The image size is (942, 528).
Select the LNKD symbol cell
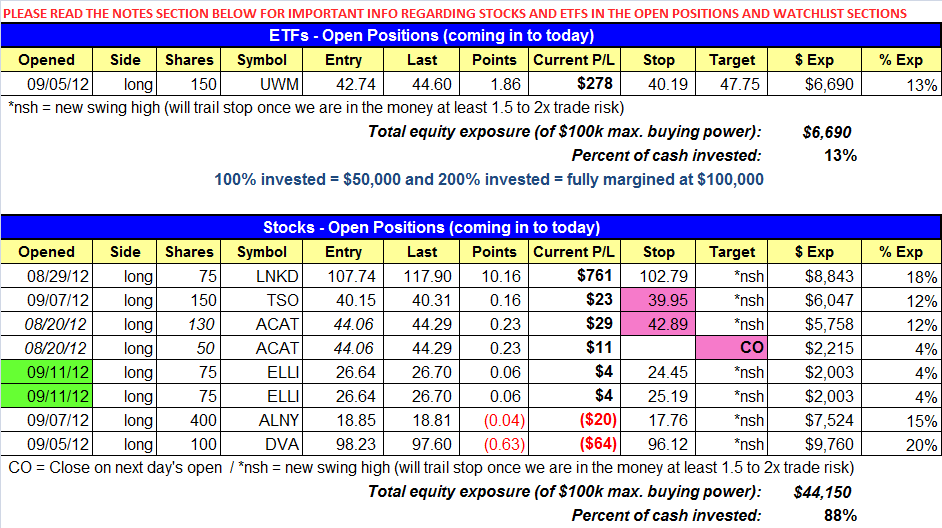point(262,276)
